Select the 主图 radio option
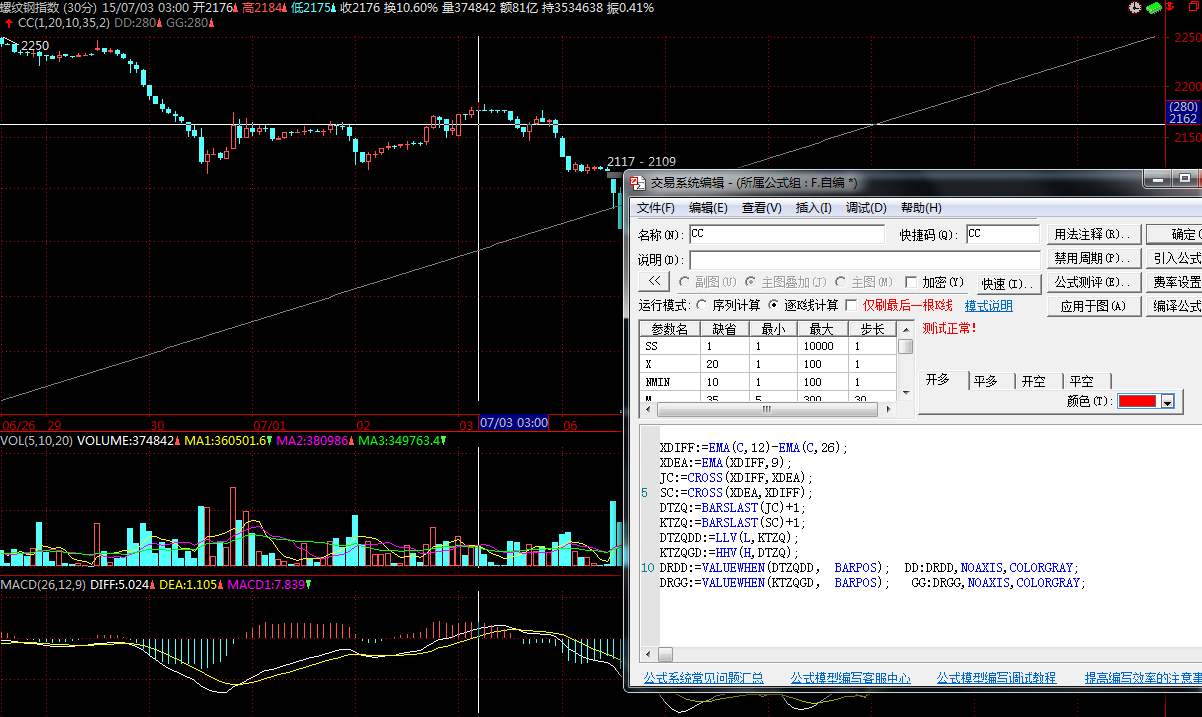 pyautogui.click(x=841, y=283)
